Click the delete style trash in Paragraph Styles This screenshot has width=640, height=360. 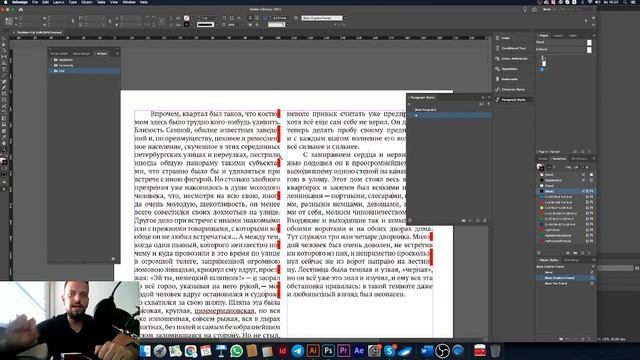tap(485, 220)
